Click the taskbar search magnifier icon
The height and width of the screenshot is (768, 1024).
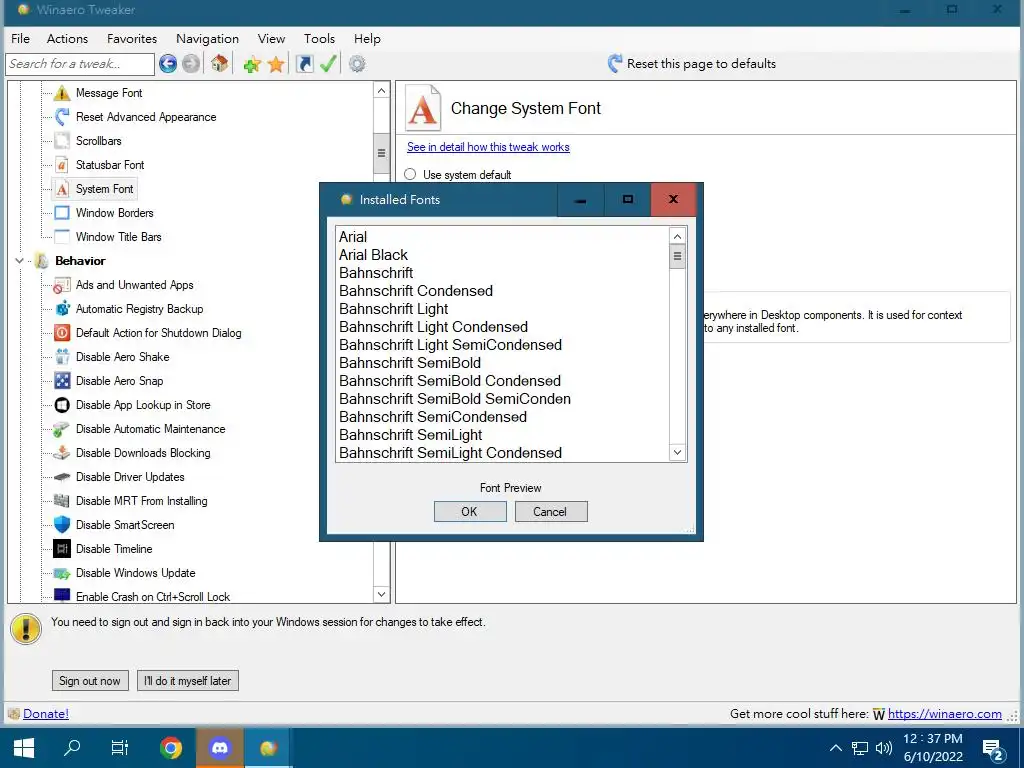72,747
